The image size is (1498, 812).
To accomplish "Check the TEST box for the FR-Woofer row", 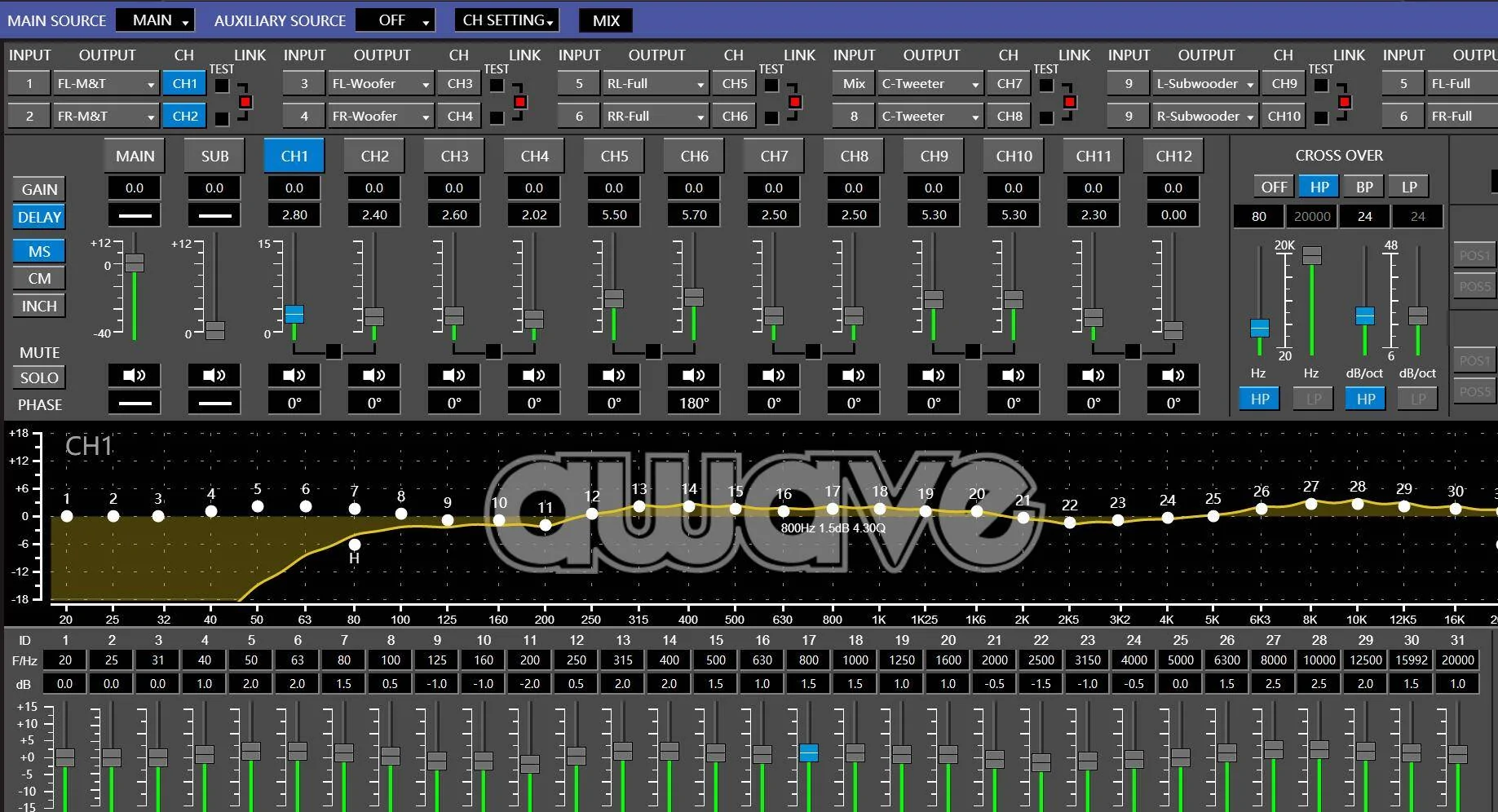I will click(x=497, y=118).
